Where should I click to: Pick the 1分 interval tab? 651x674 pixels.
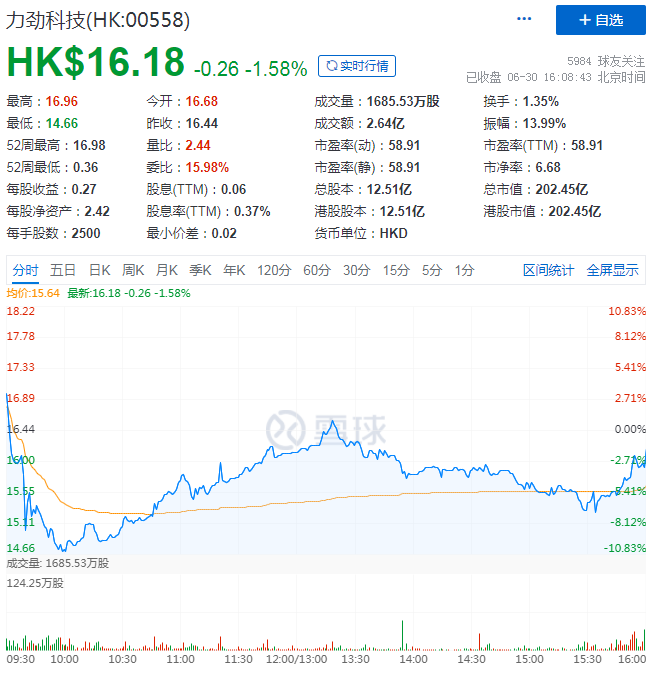(464, 270)
